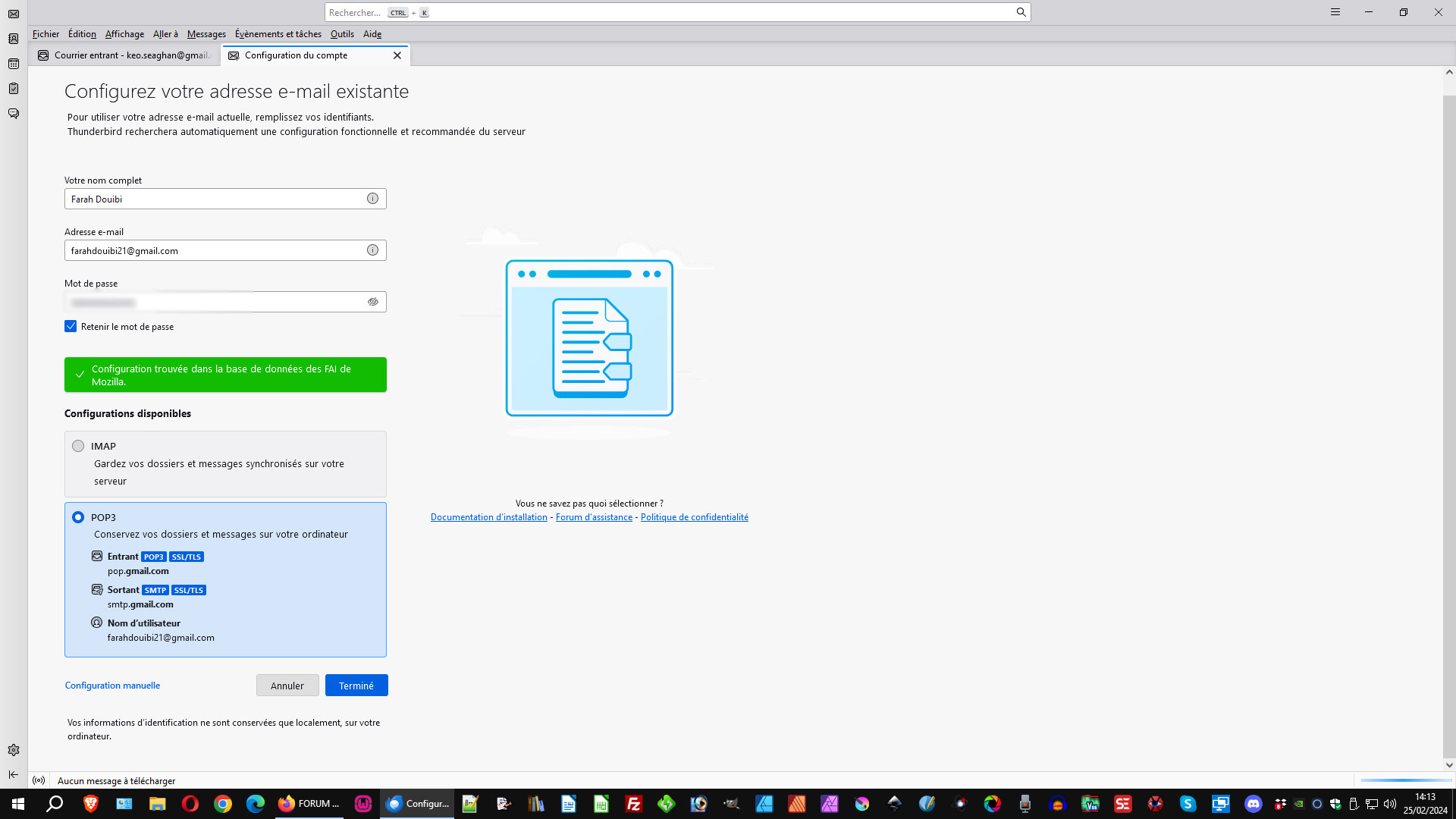Image resolution: width=1456 pixels, height=819 pixels.
Task: Click info icon in e-mail address field
Action: (372, 250)
